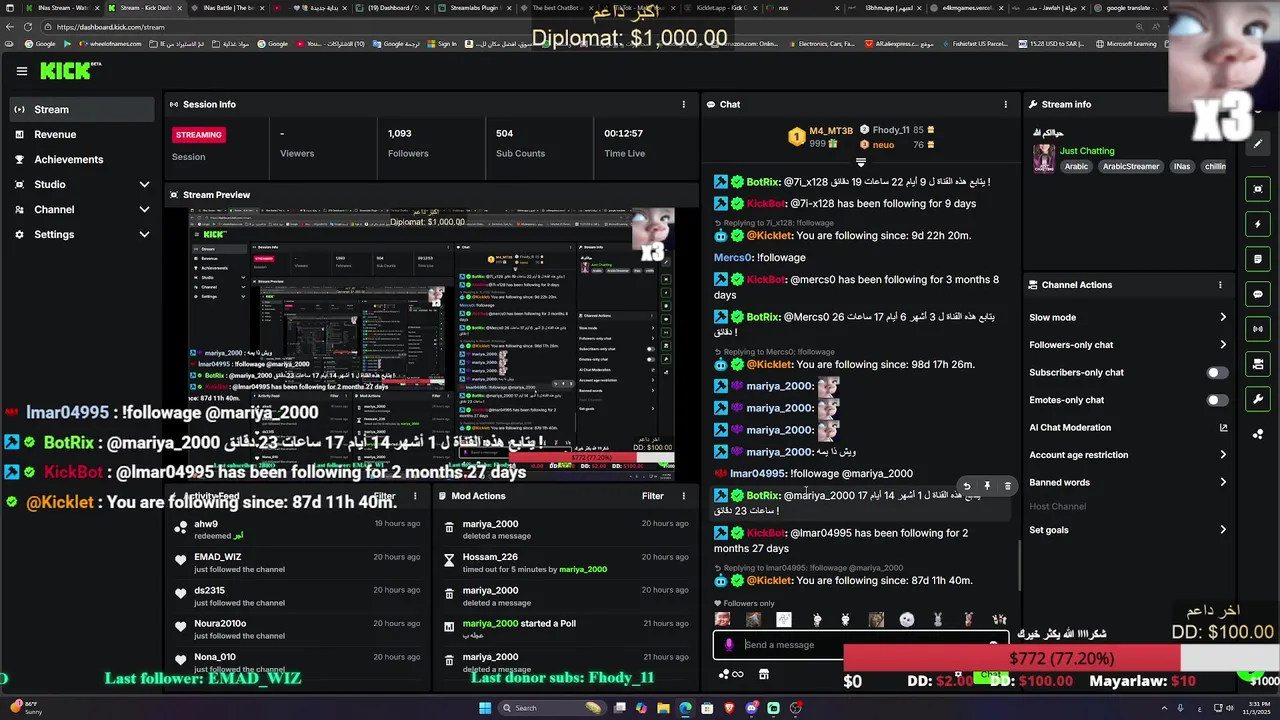Click the broadcast signal icon in right toolbar
The height and width of the screenshot is (720, 1280).
coord(1258,329)
